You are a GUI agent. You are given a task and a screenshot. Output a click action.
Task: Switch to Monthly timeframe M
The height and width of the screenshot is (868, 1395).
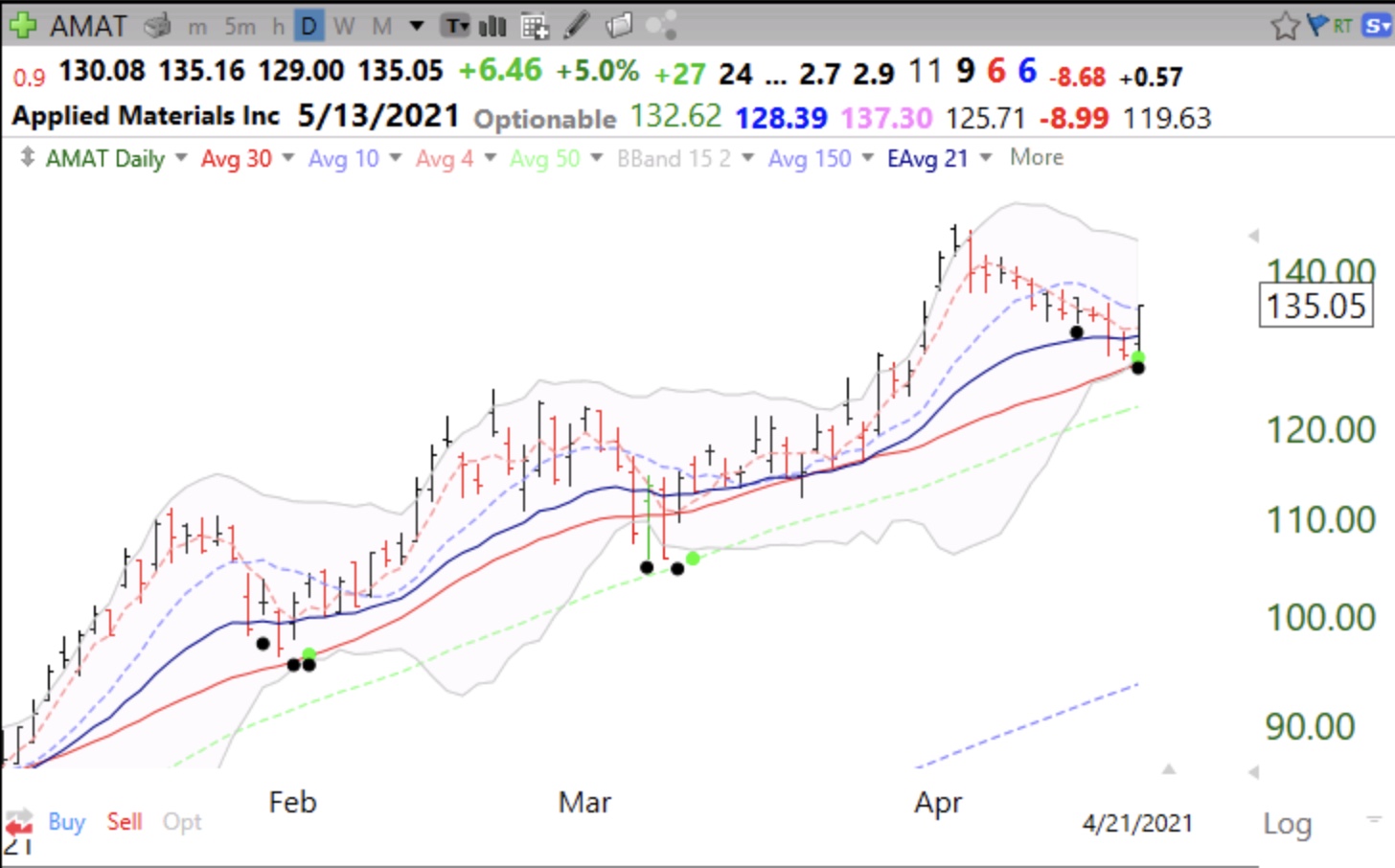click(x=382, y=26)
